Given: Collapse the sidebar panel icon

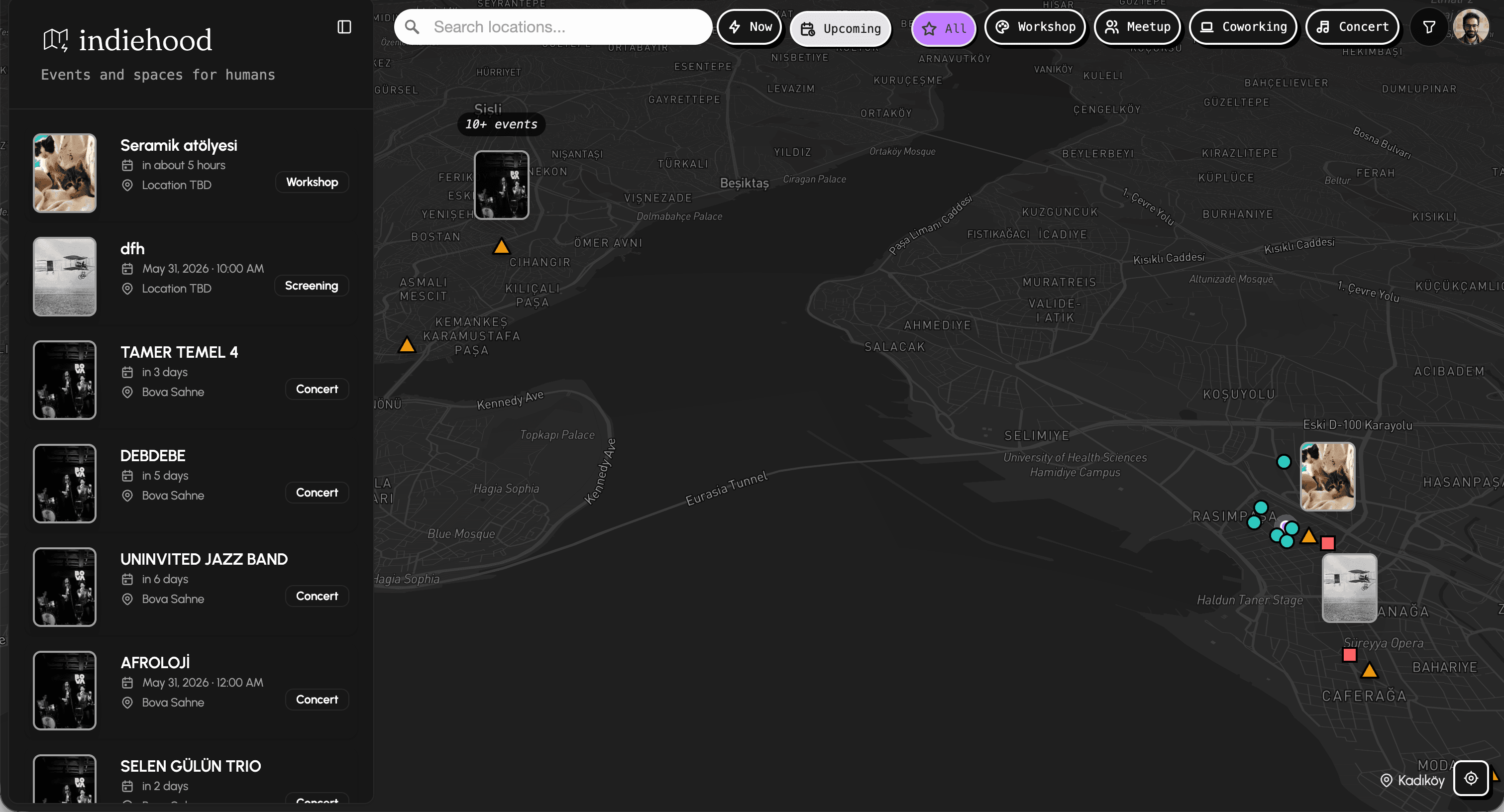Looking at the screenshot, I should click(x=344, y=27).
